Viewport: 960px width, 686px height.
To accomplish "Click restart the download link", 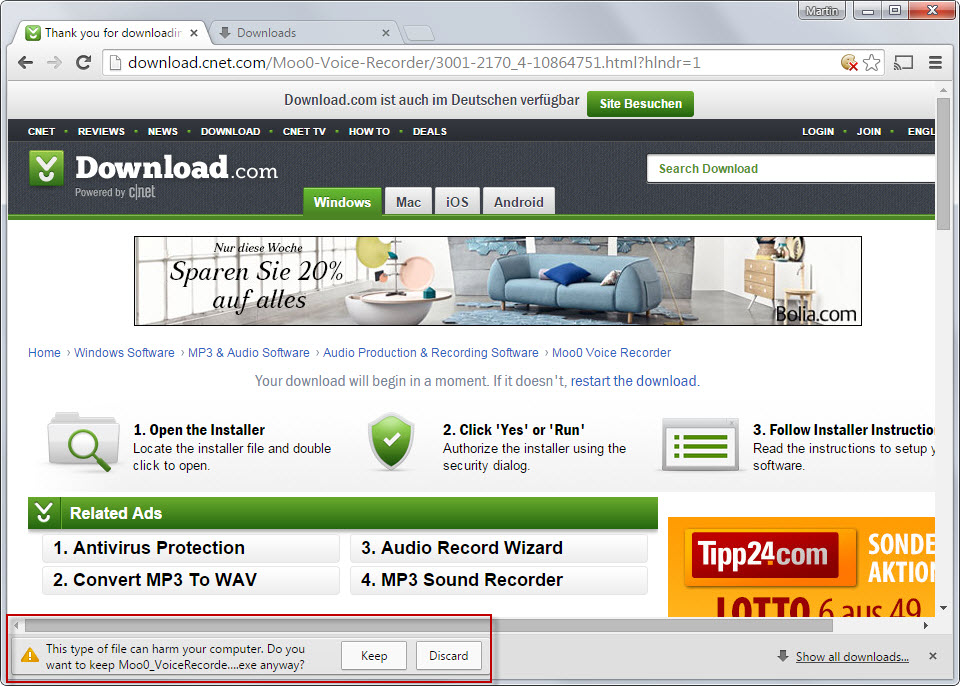I will (x=634, y=381).
